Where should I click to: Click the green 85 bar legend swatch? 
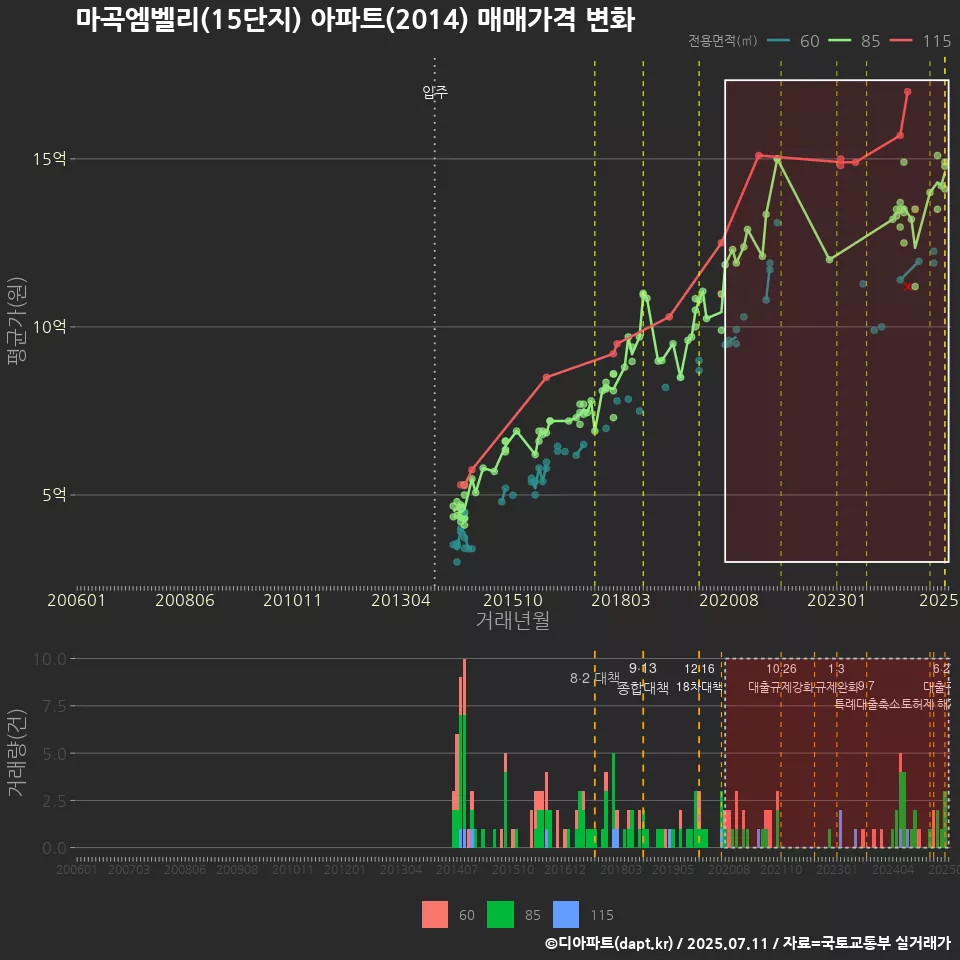coord(500,915)
